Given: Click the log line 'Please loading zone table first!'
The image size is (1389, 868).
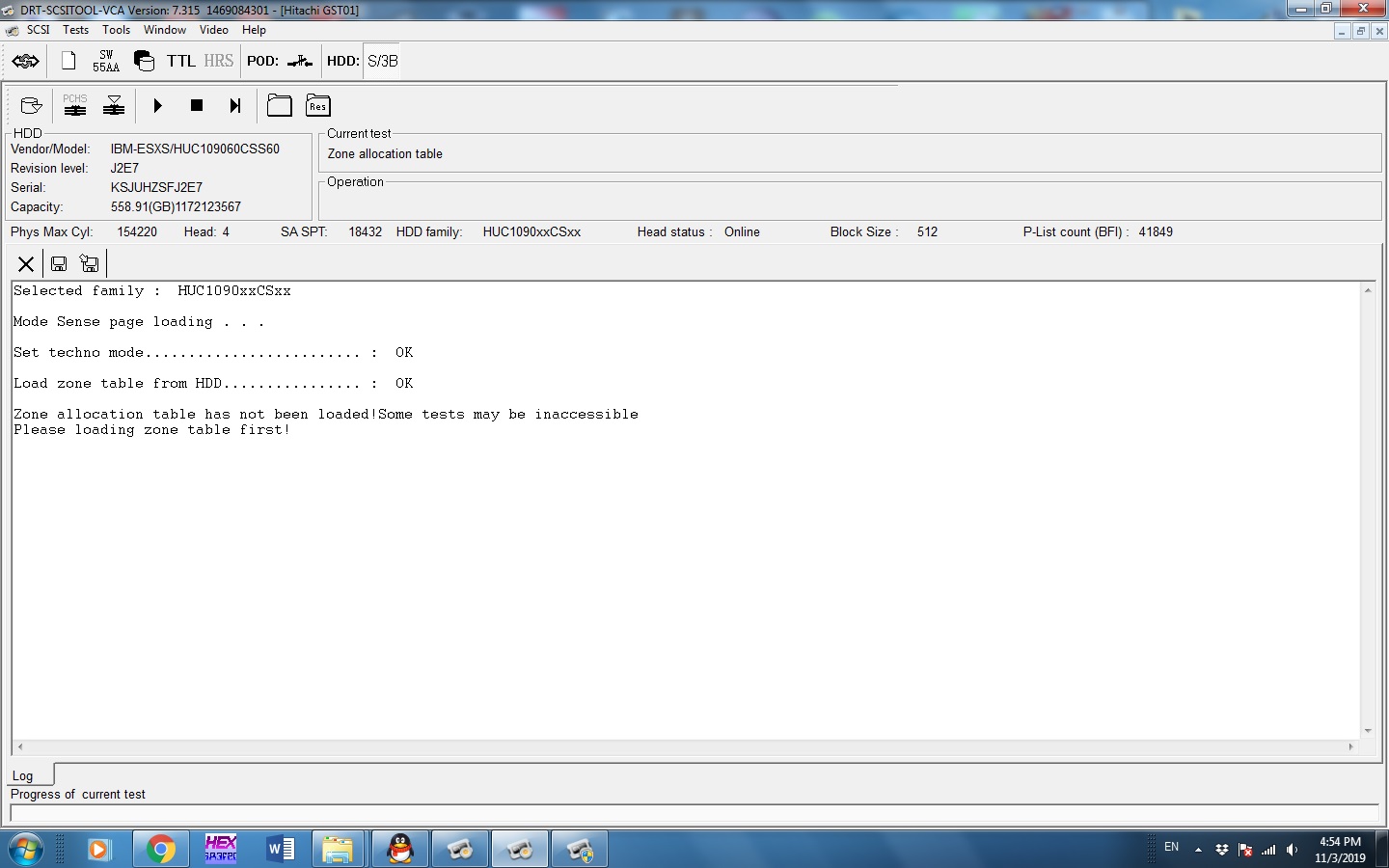Looking at the screenshot, I should point(151,429).
